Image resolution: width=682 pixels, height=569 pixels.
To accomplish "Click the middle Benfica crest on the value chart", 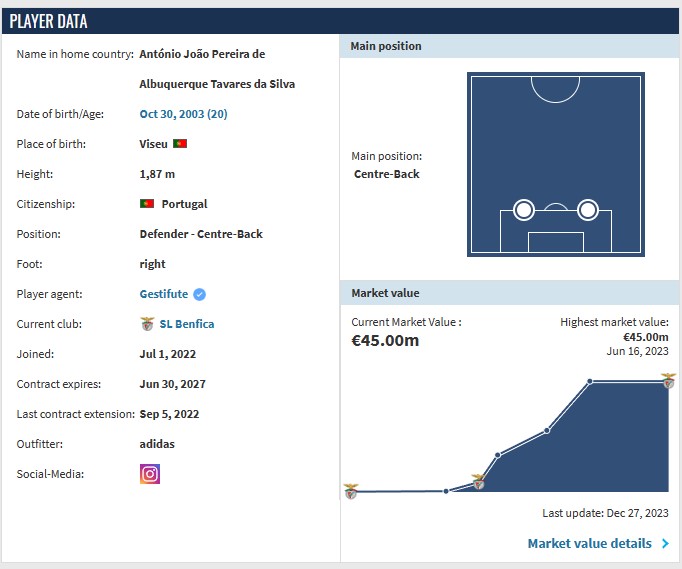I will point(478,481).
